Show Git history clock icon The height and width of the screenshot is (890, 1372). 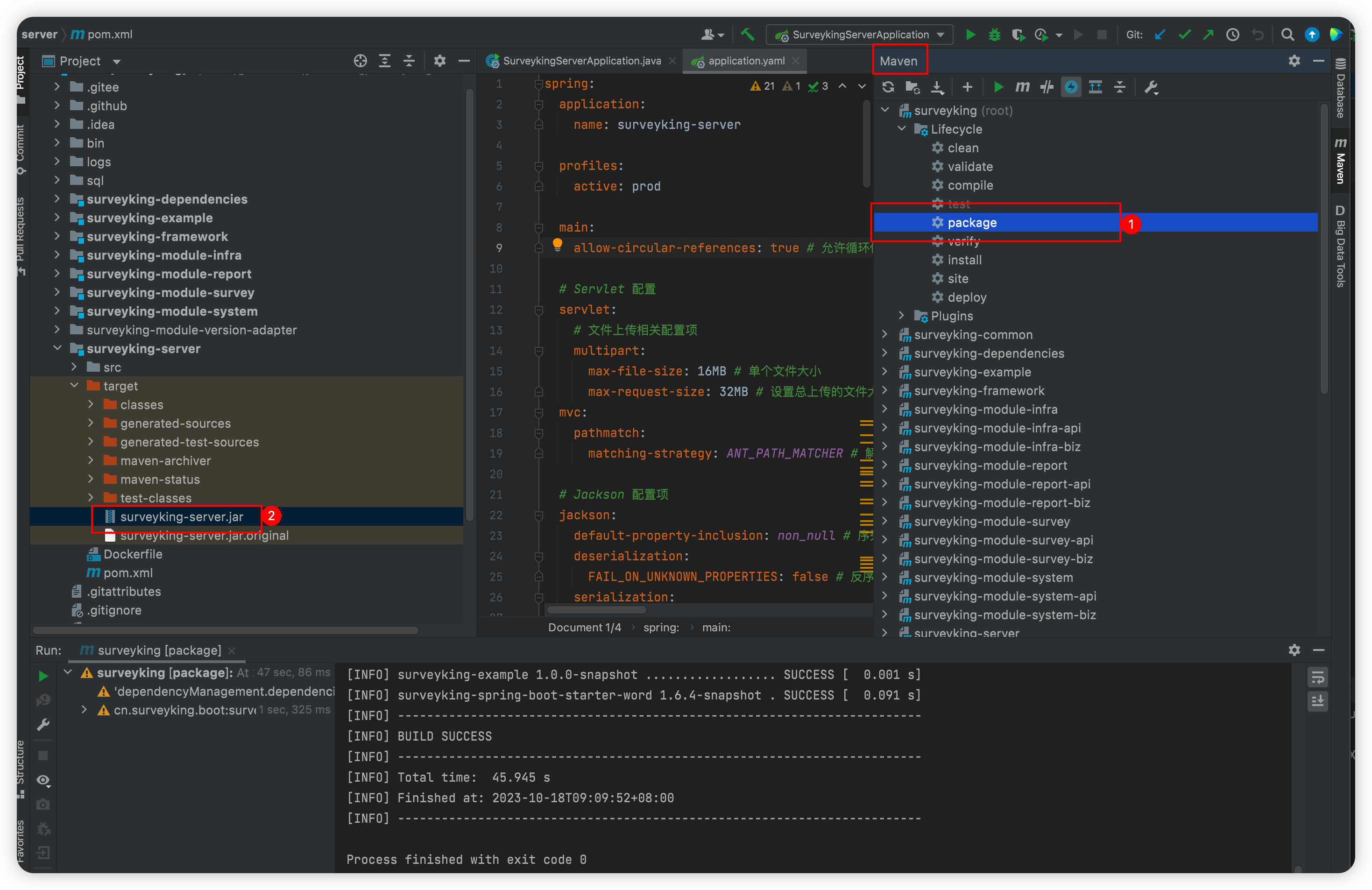tap(1232, 35)
